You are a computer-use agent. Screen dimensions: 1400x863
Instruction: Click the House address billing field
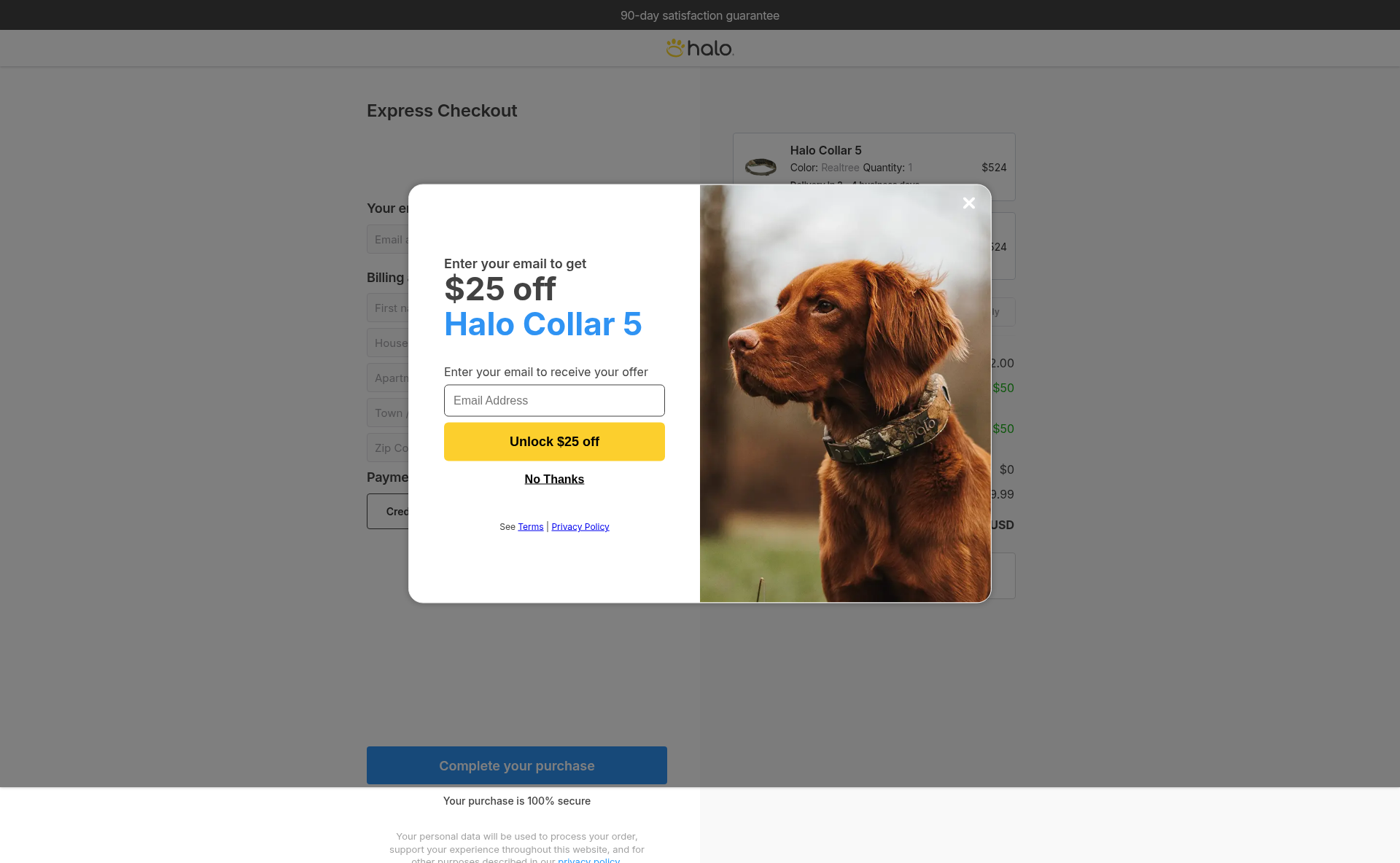pos(388,343)
